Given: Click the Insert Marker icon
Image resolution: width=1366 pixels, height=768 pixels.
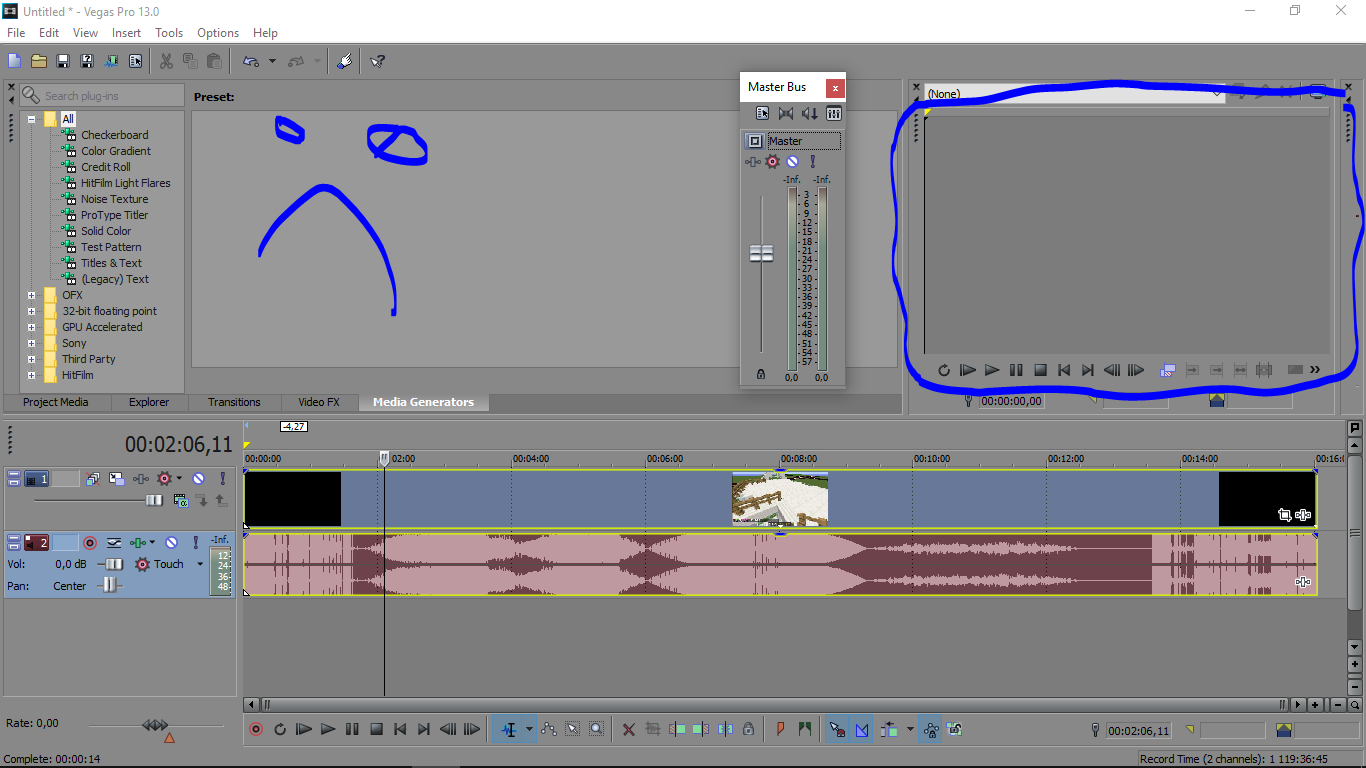Looking at the screenshot, I should (781, 730).
